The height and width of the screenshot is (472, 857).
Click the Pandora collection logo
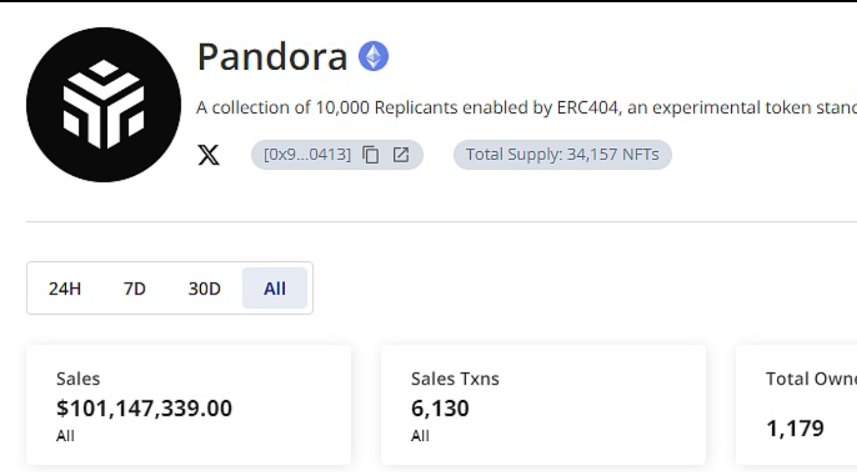[x=103, y=105]
